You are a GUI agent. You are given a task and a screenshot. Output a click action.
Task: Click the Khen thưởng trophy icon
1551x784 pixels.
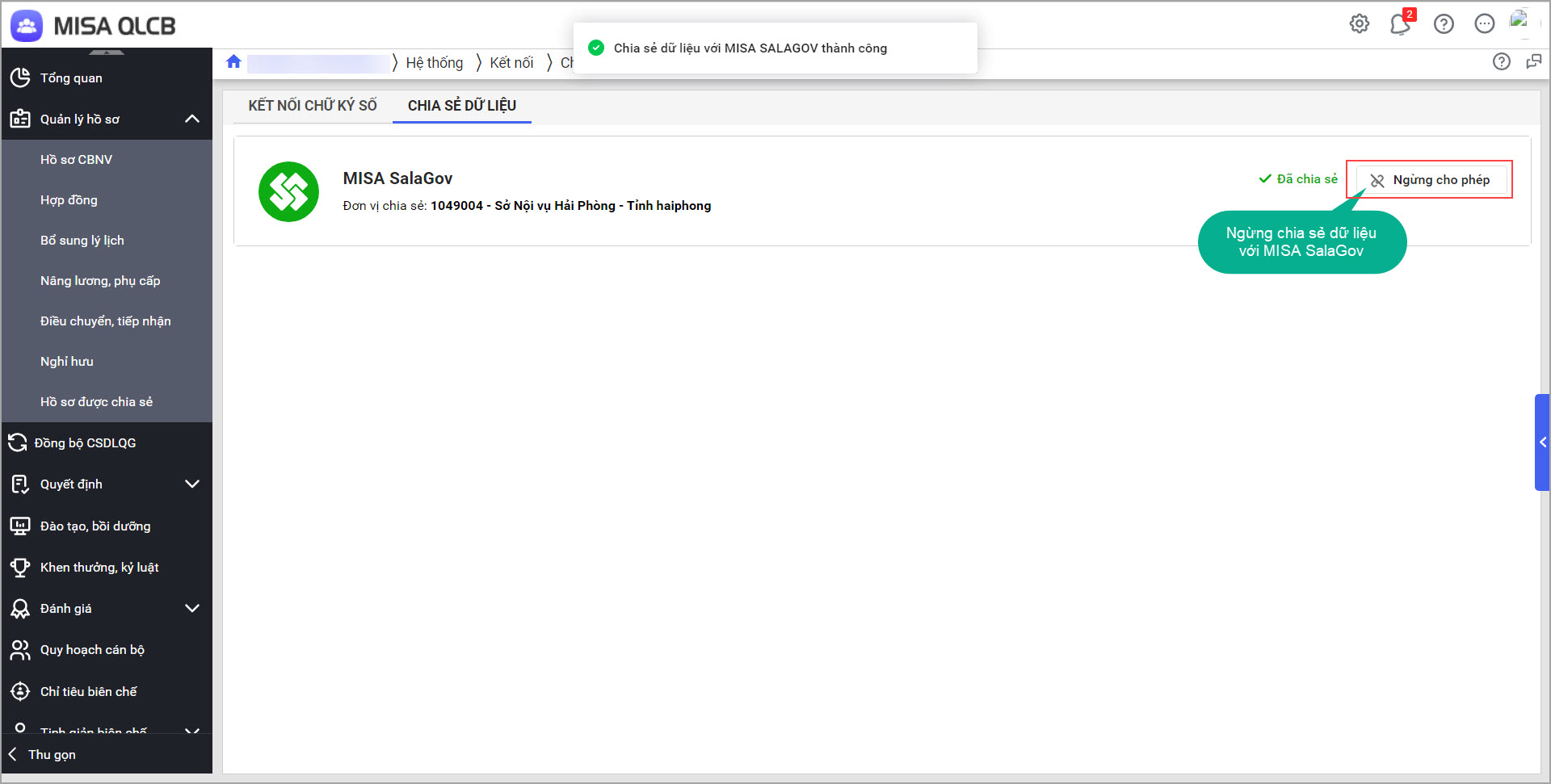(20, 567)
